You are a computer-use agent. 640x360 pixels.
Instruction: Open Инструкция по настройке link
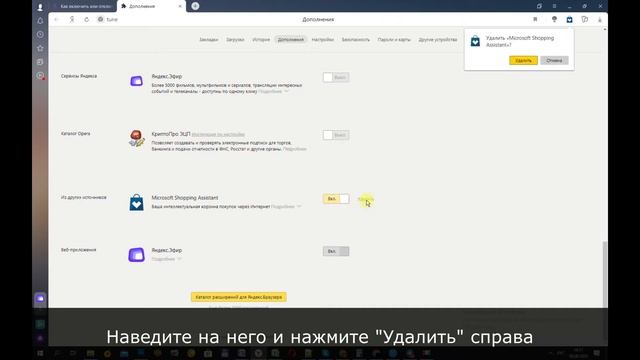(218, 134)
